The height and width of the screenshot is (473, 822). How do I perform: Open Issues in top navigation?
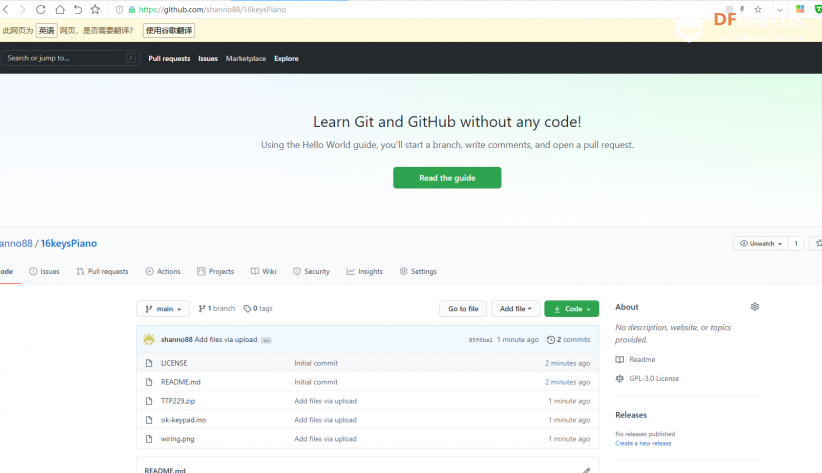tap(208, 58)
